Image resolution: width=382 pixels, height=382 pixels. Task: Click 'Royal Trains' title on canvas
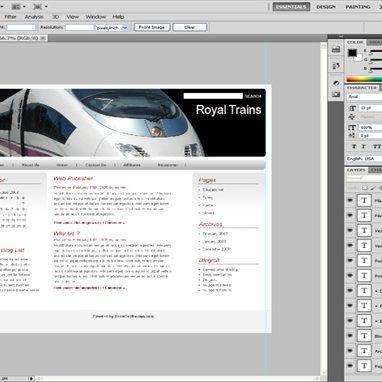228,110
